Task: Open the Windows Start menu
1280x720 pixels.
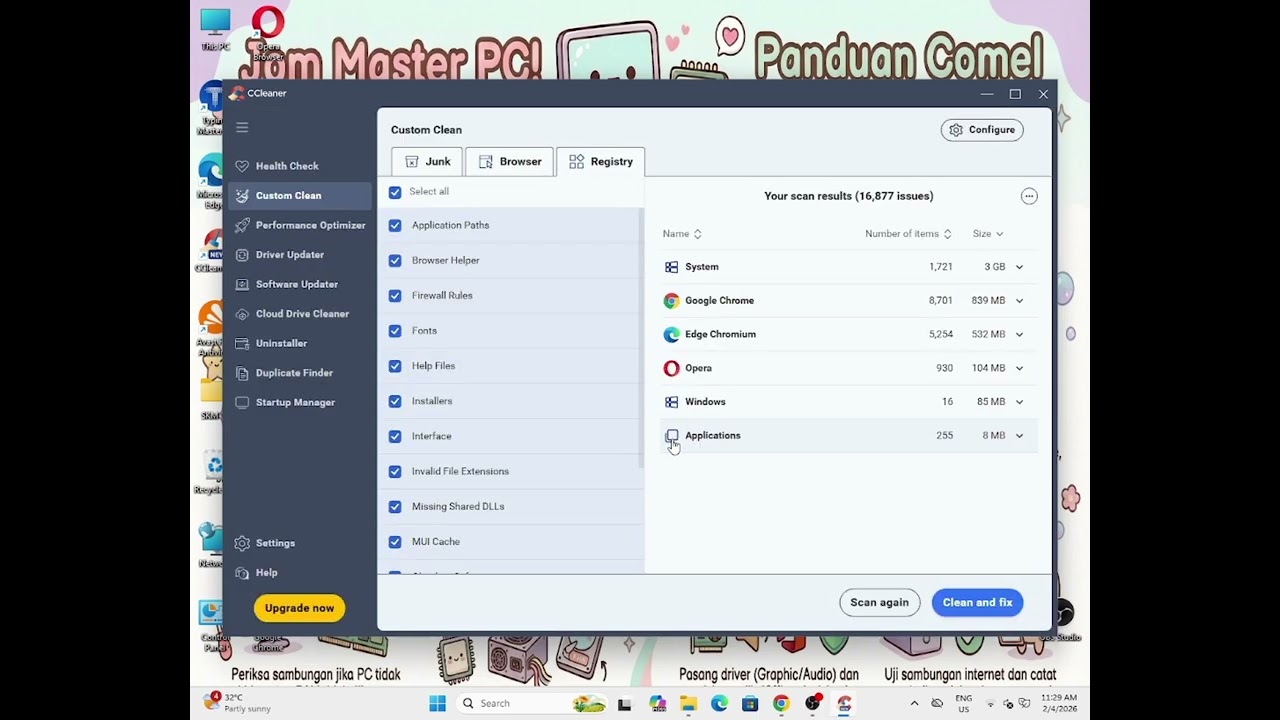Action: pyautogui.click(x=437, y=704)
